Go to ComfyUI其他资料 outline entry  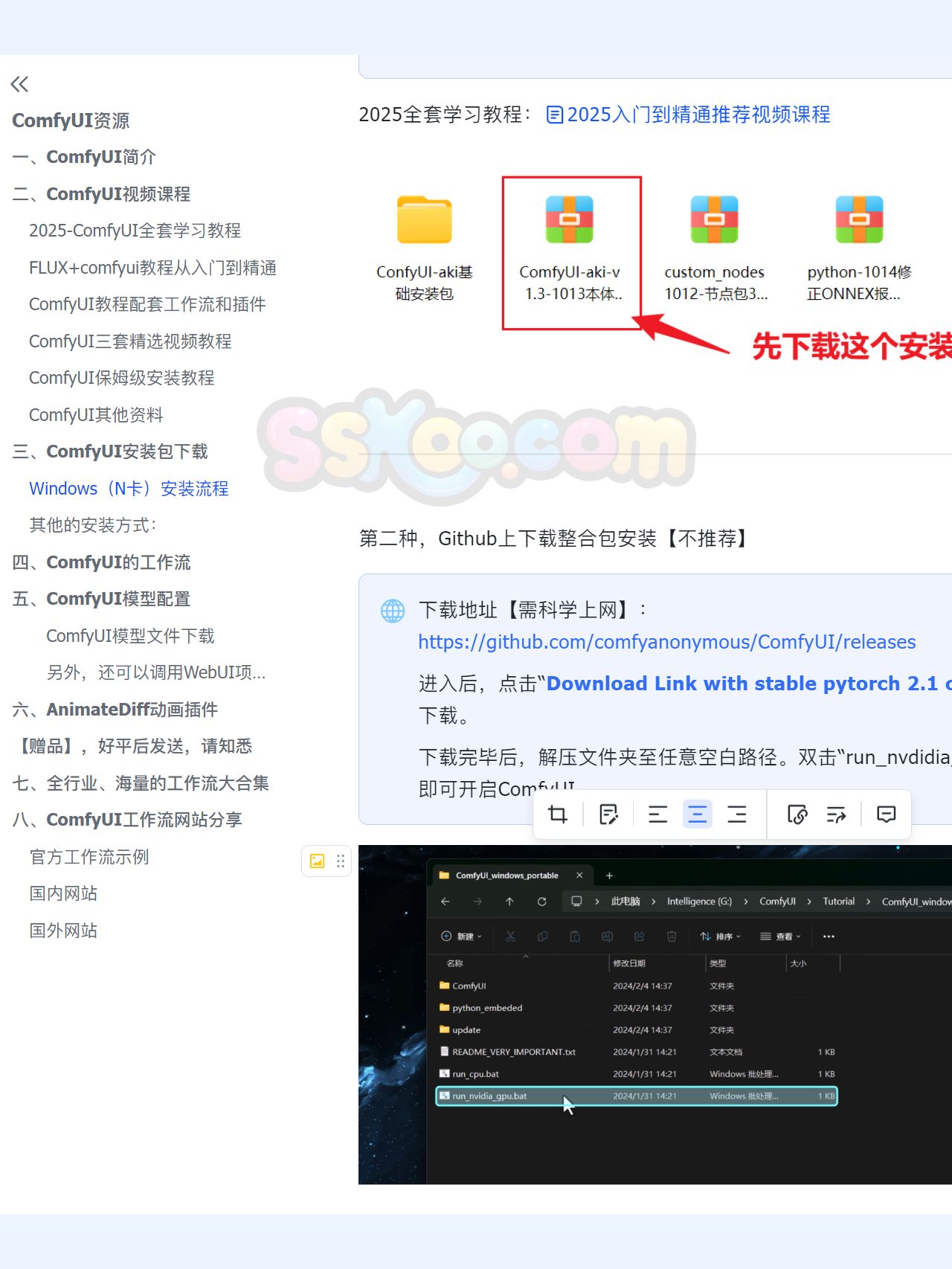pos(96,415)
